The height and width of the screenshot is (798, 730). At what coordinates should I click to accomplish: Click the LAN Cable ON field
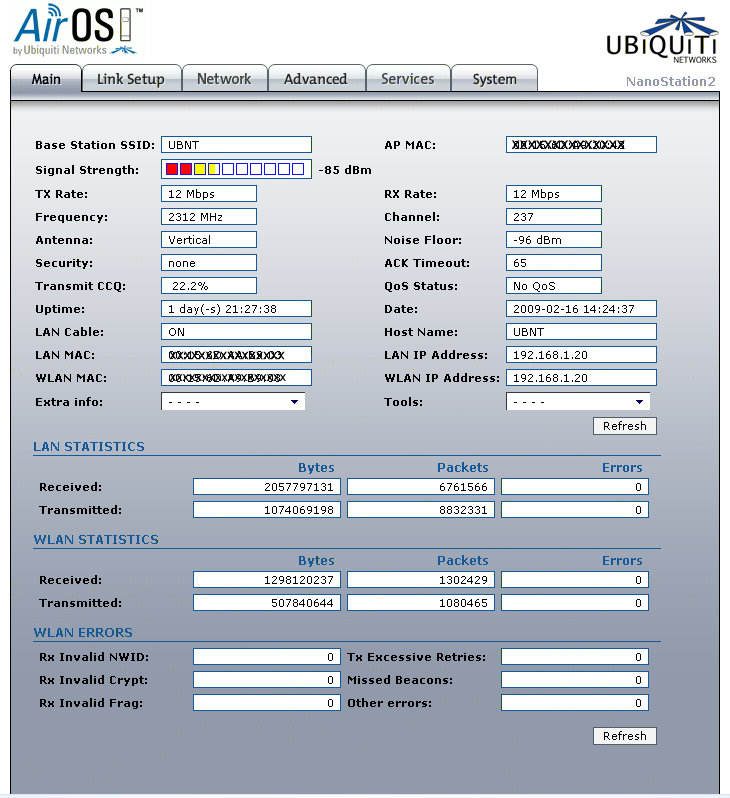(x=236, y=332)
